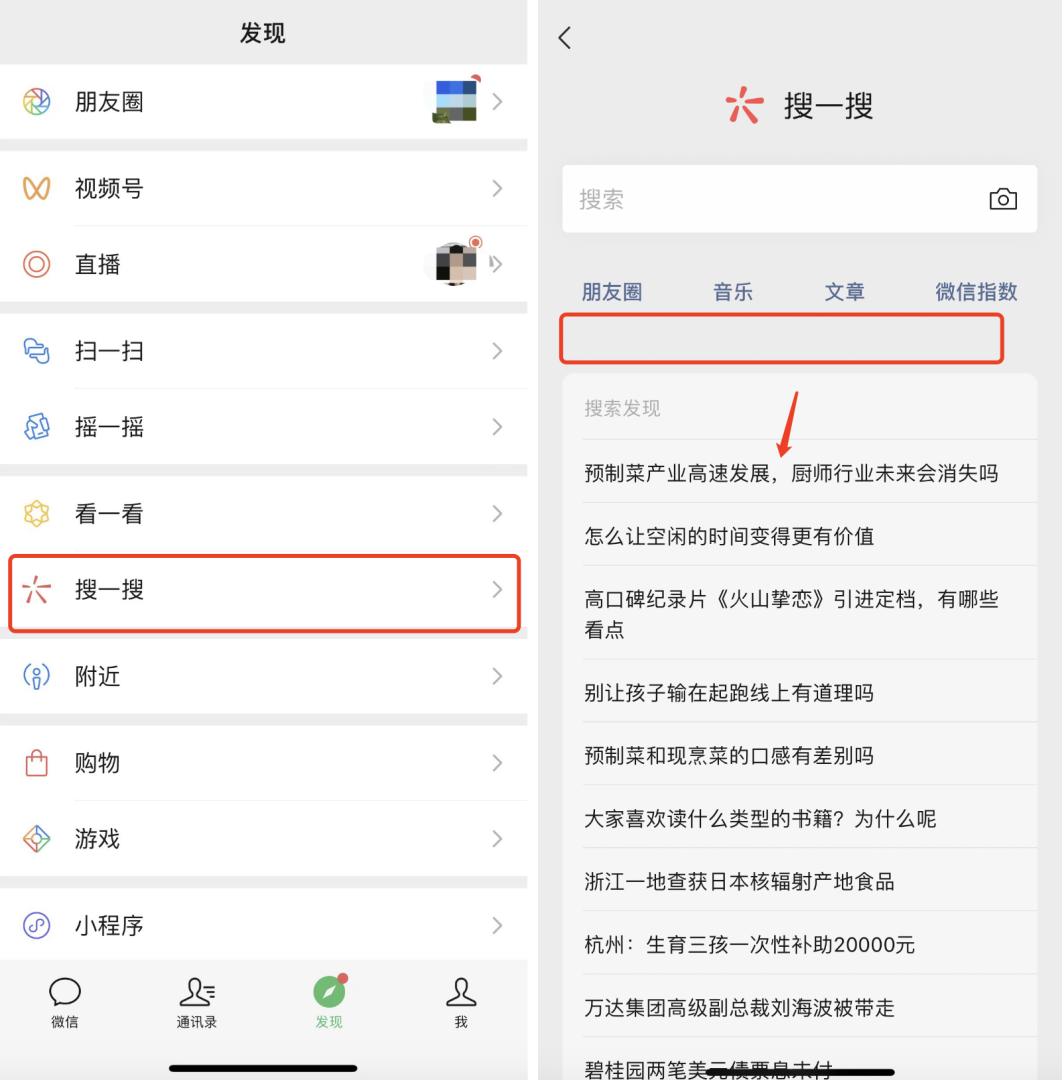1064x1080 pixels.
Task: Select the 微信指数 search category
Action: 976,292
